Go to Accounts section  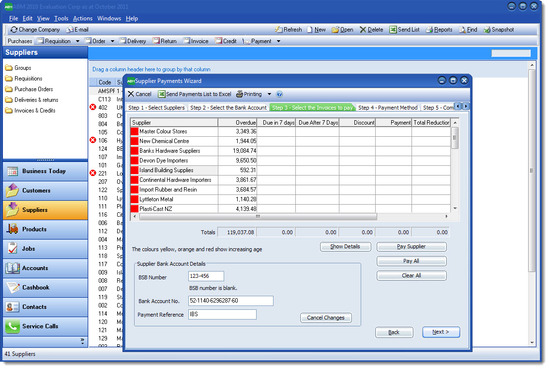click(45, 268)
